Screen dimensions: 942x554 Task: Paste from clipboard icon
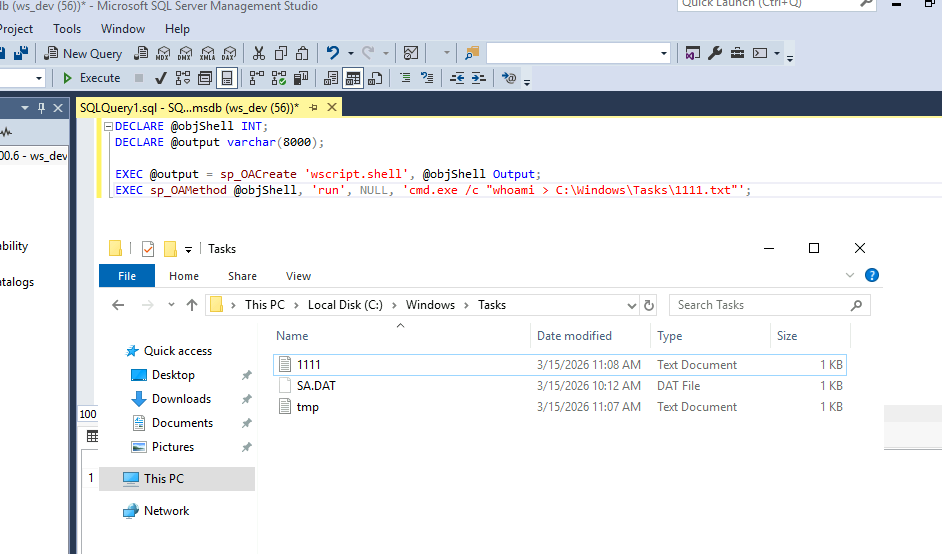pos(302,53)
